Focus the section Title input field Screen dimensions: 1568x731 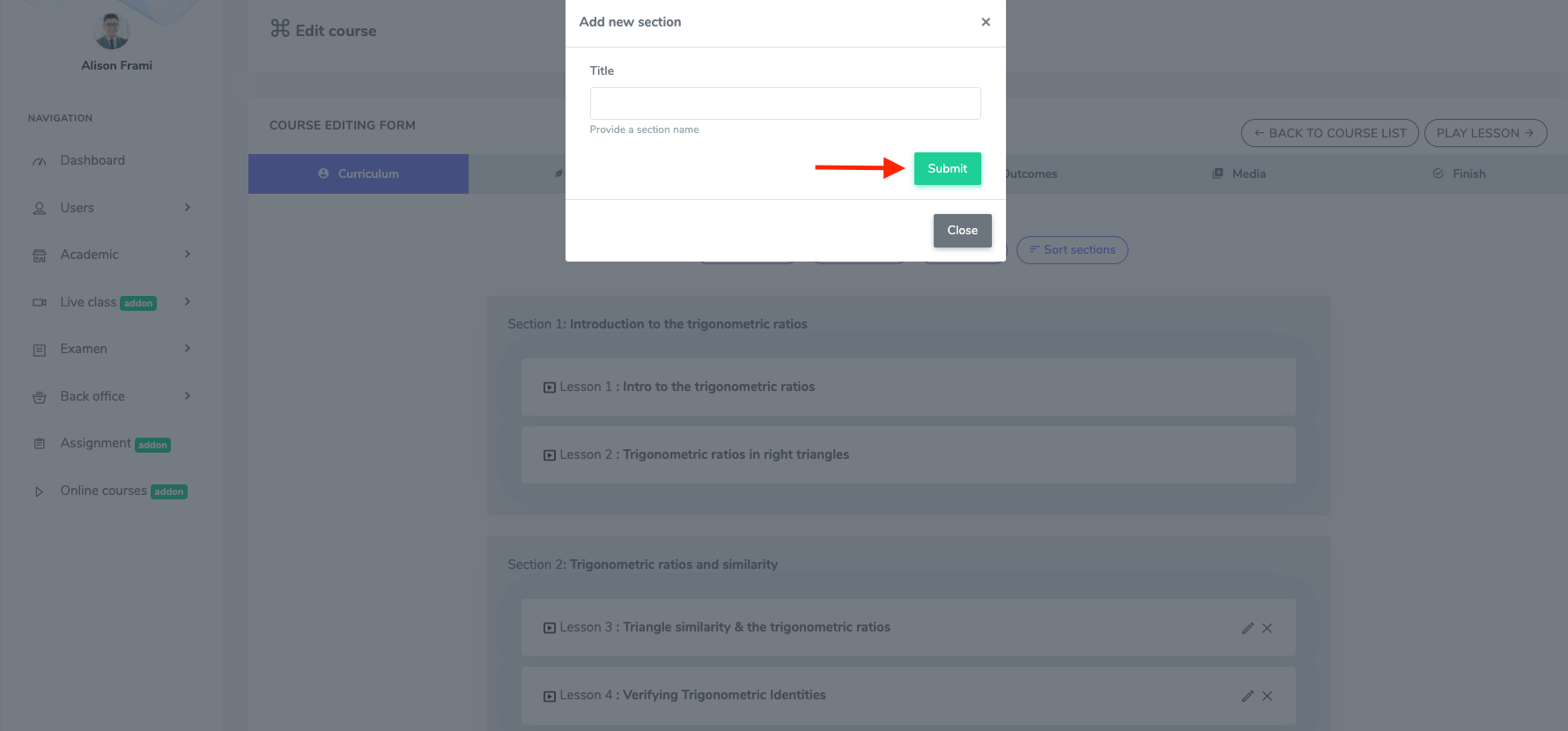click(785, 103)
